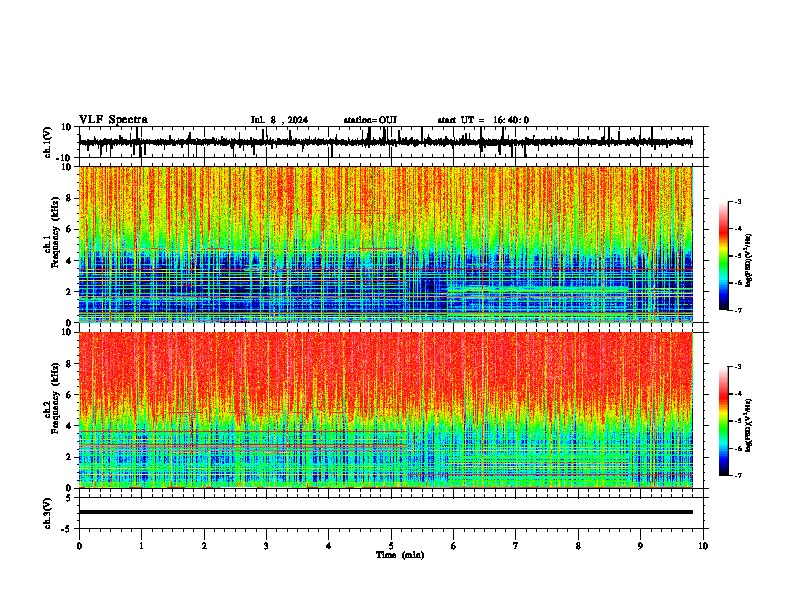Click time axis tick label "5"

pos(391,546)
